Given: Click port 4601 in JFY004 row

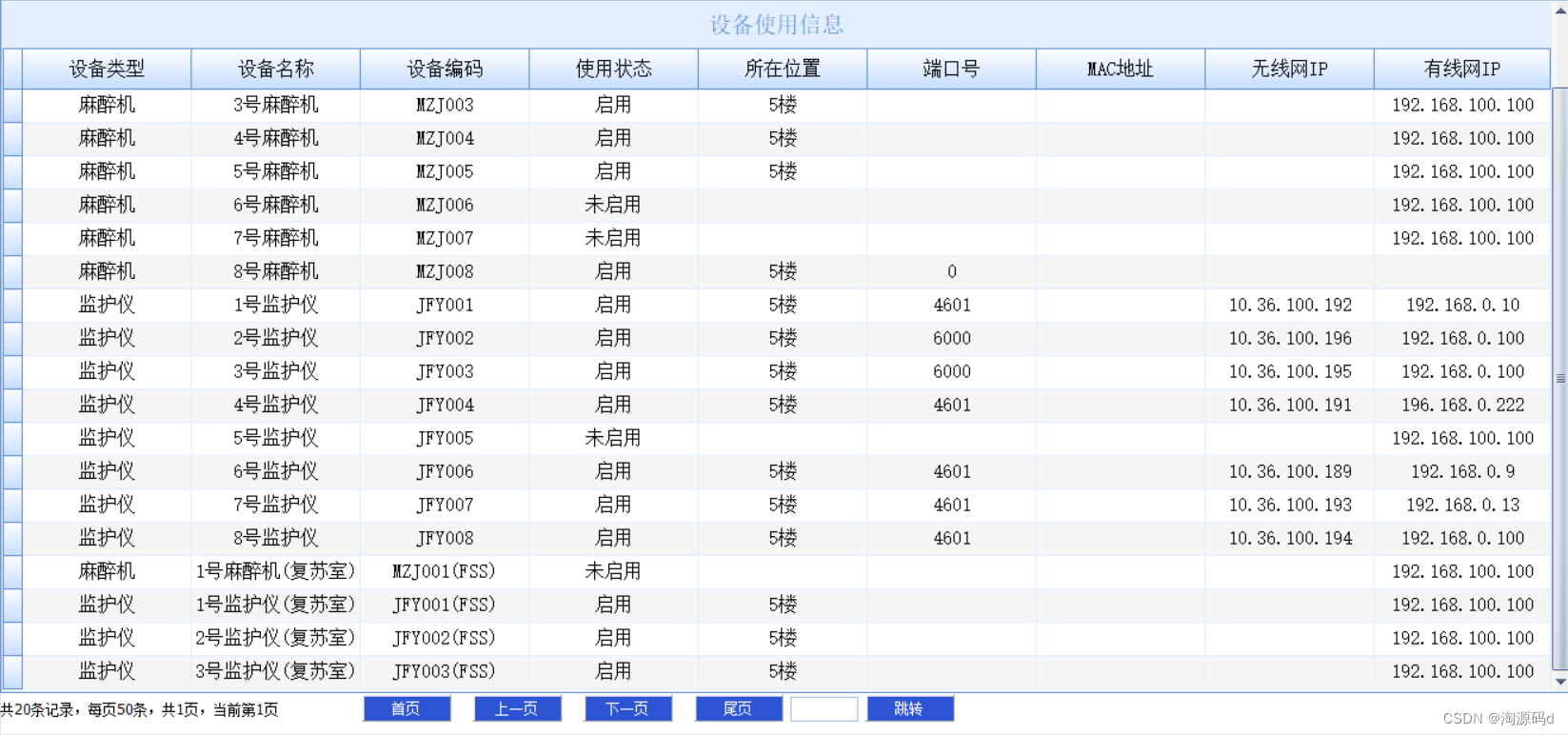Looking at the screenshot, I should pyautogui.click(x=952, y=405).
